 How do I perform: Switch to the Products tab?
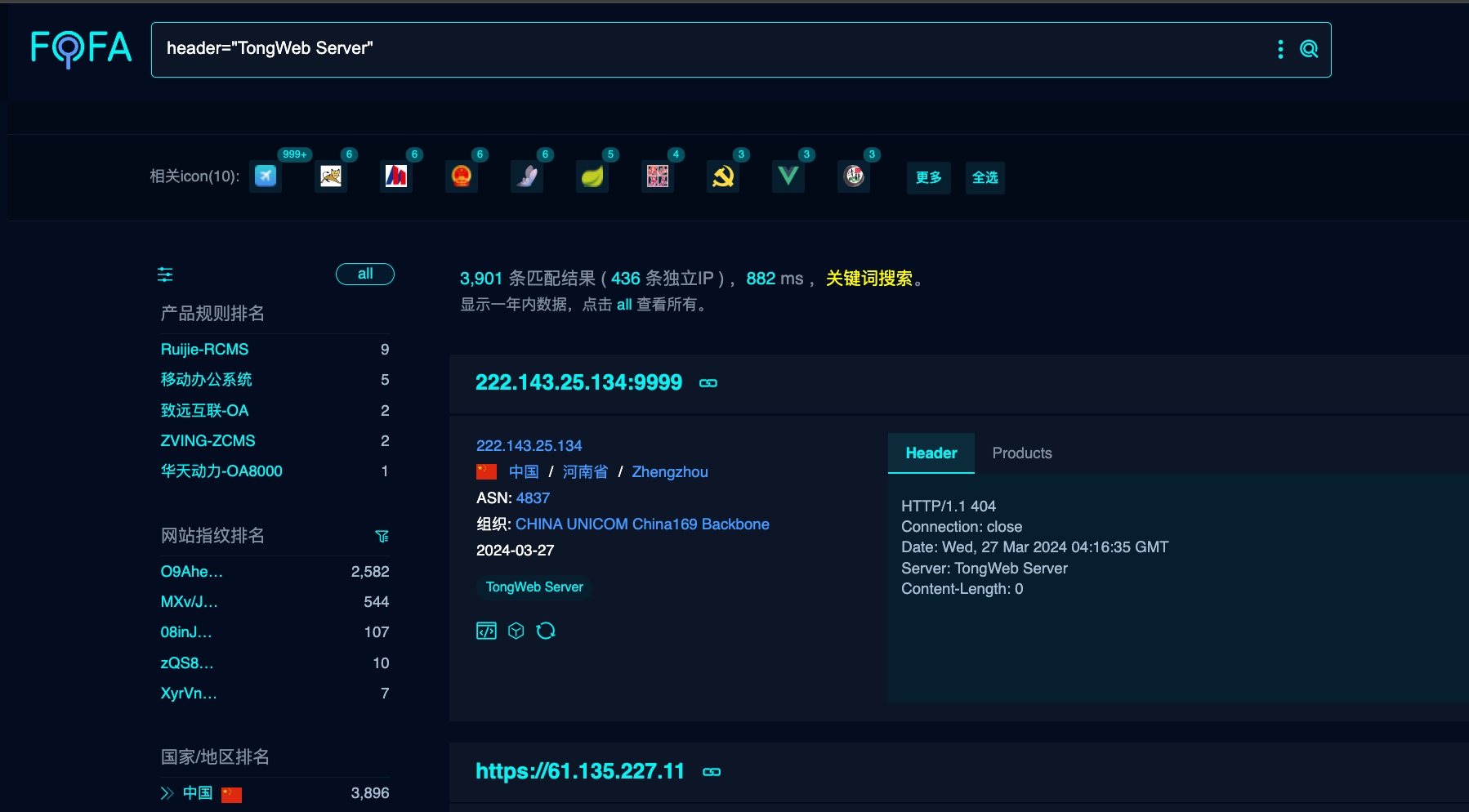pyautogui.click(x=1022, y=453)
